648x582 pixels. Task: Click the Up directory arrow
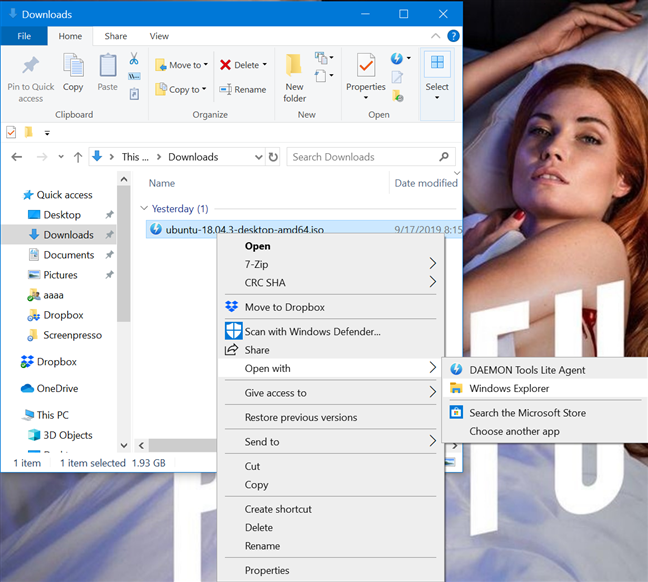tap(78, 157)
